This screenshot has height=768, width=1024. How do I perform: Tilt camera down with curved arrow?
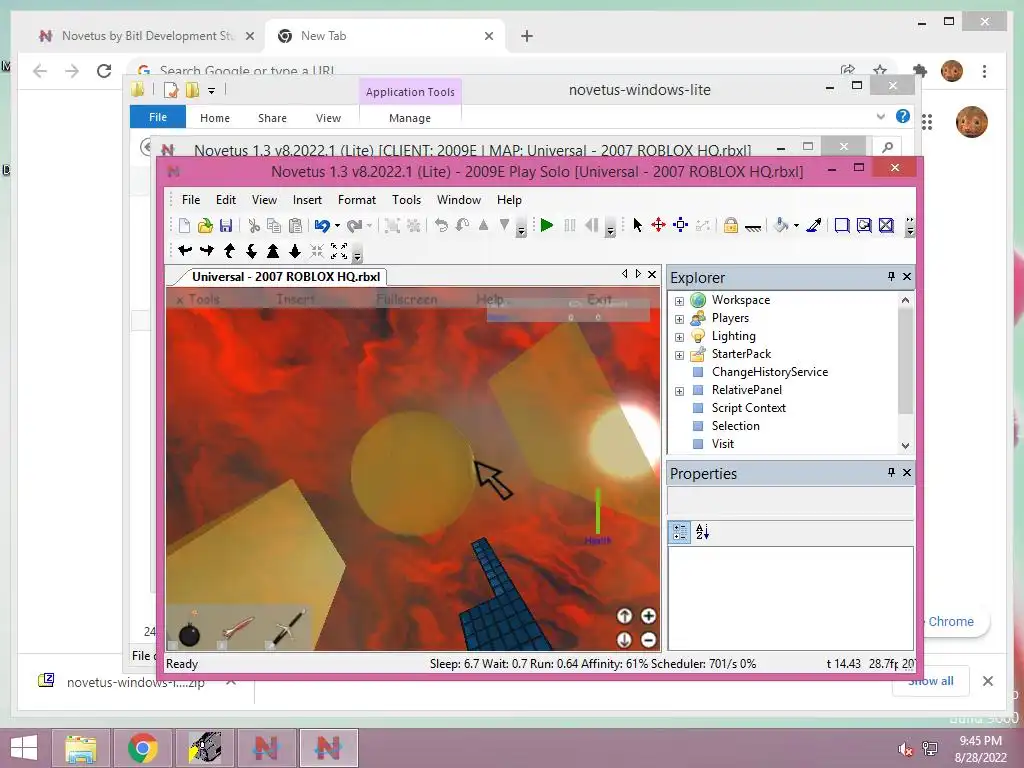251,251
